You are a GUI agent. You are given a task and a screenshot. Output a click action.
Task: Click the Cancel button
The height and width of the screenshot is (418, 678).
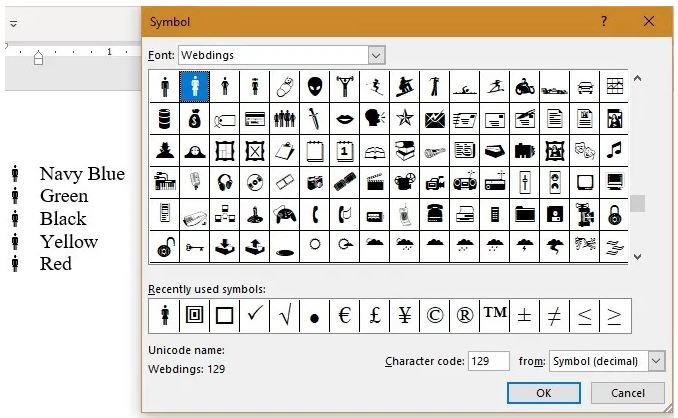coord(627,393)
